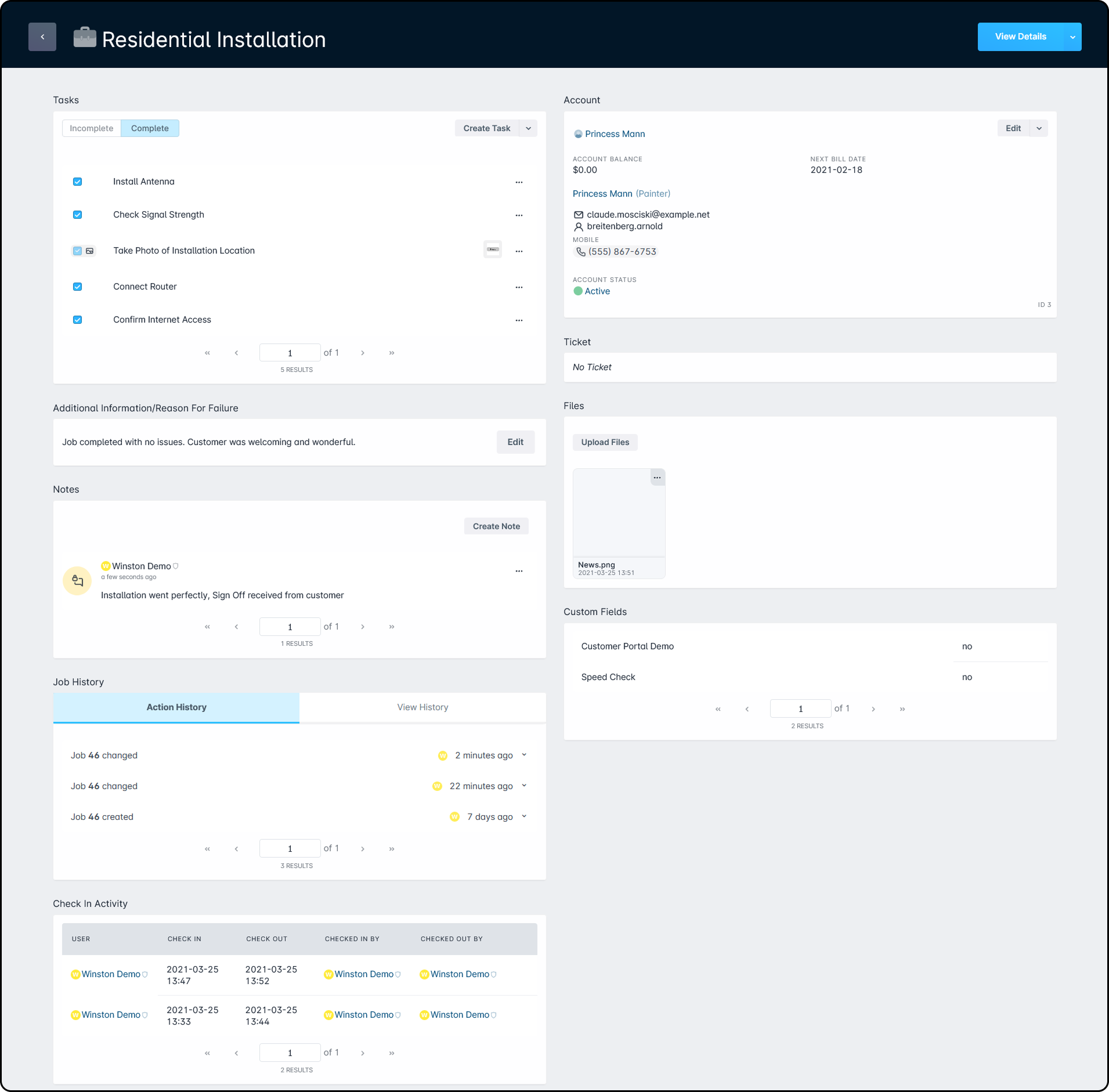Open dropdown arrow next to Account Edit
Image resolution: width=1109 pixels, height=1092 pixels.
(x=1039, y=128)
